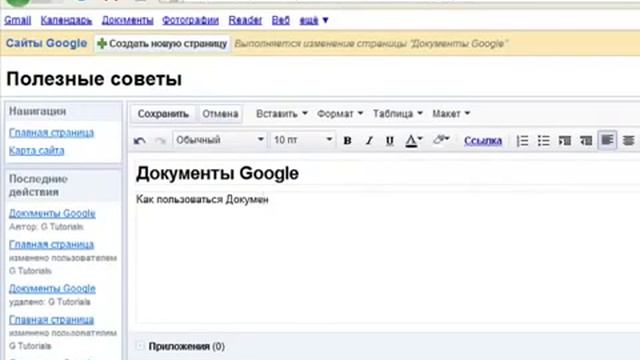Open the Календарь link
The height and width of the screenshot is (360, 640).
[66, 20]
